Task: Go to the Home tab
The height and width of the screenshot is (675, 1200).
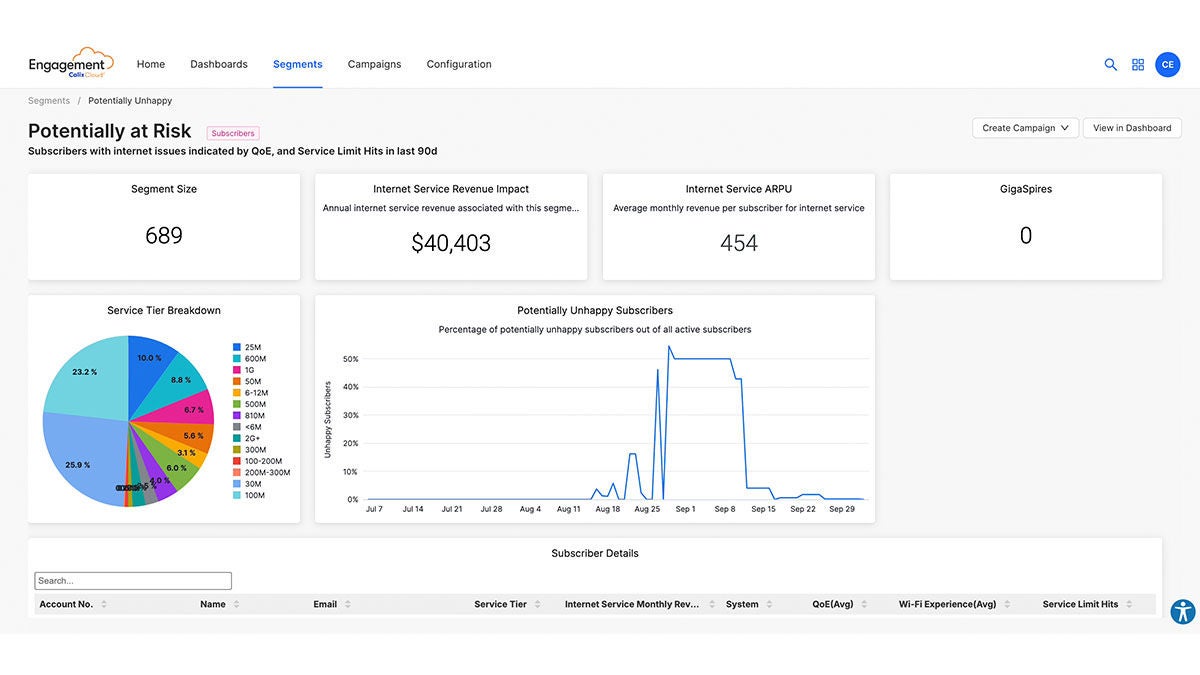Action: (x=150, y=63)
